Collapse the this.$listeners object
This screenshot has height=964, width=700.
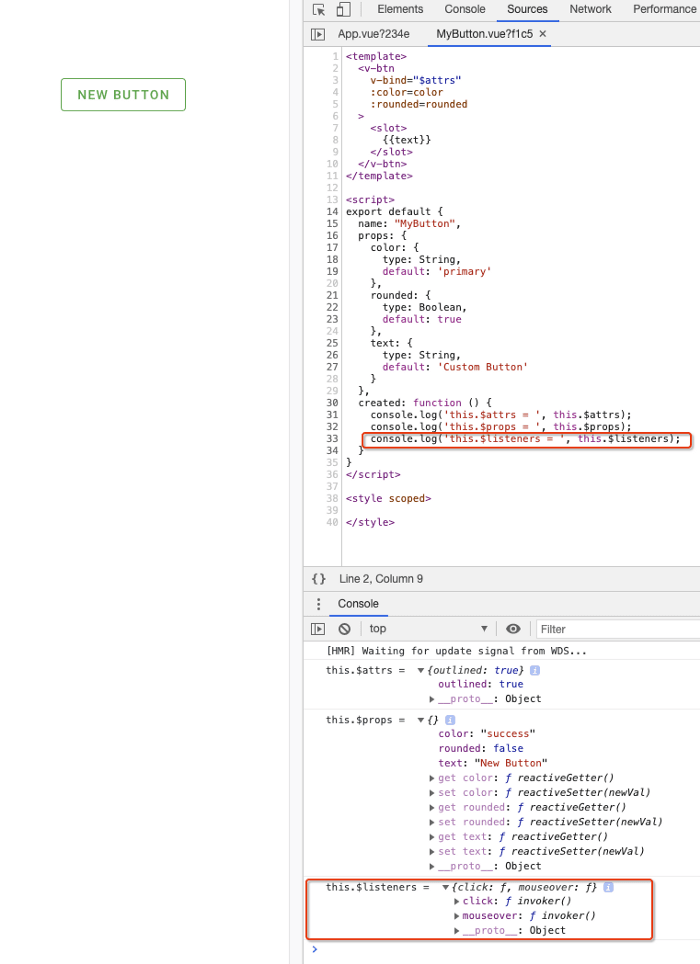coord(446,888)
